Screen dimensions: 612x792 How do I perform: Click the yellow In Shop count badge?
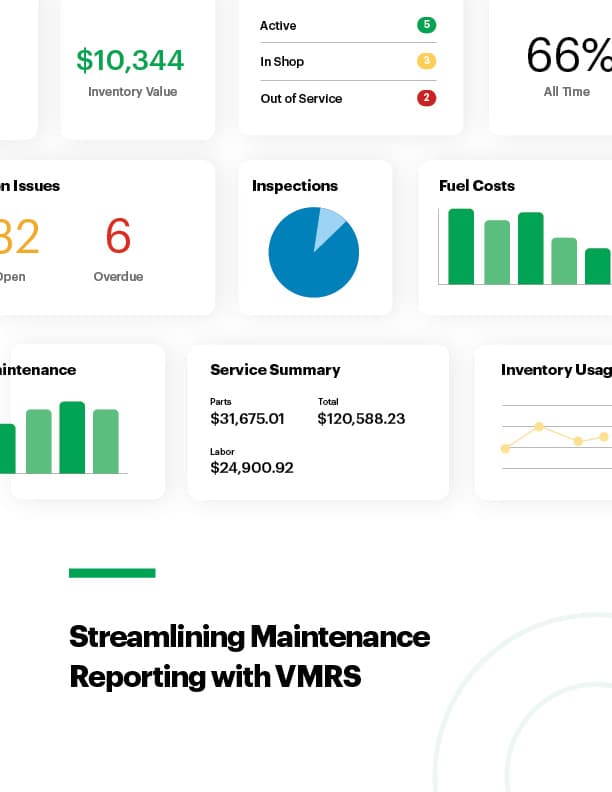point(426,61)
